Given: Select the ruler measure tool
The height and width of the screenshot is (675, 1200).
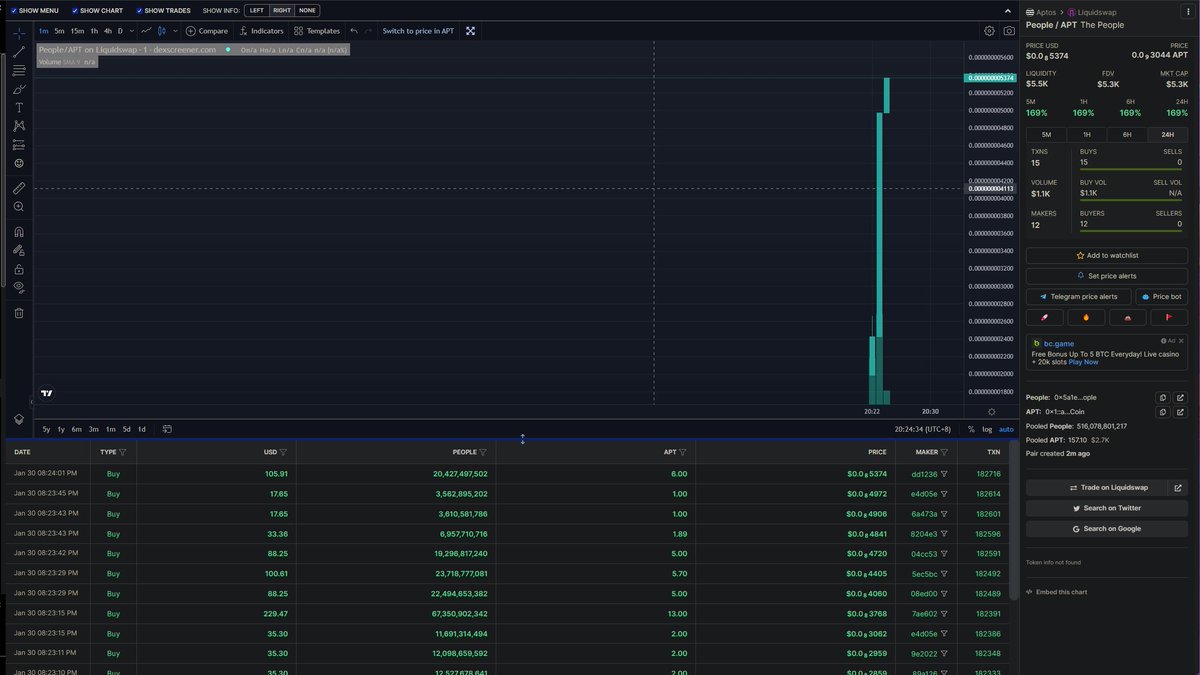Looking at the screenshot, I should [19, 188].
